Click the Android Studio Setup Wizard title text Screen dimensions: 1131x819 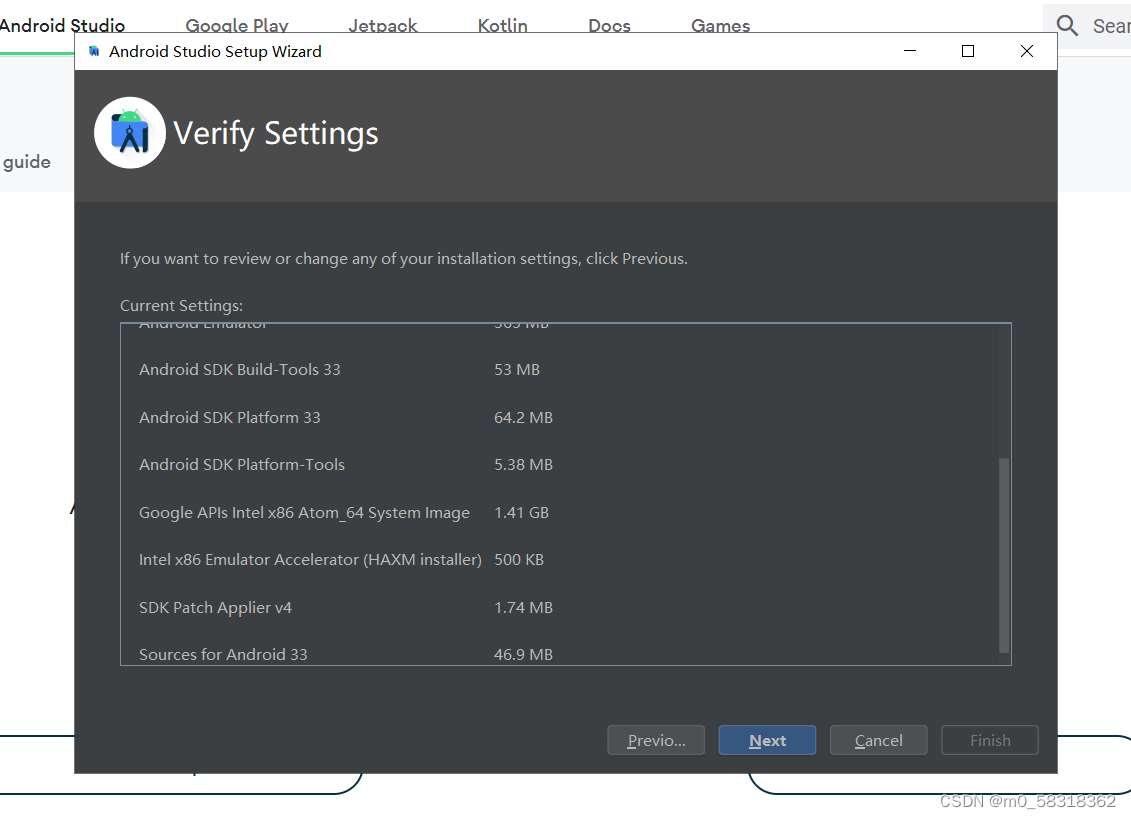tap(215, 51)
